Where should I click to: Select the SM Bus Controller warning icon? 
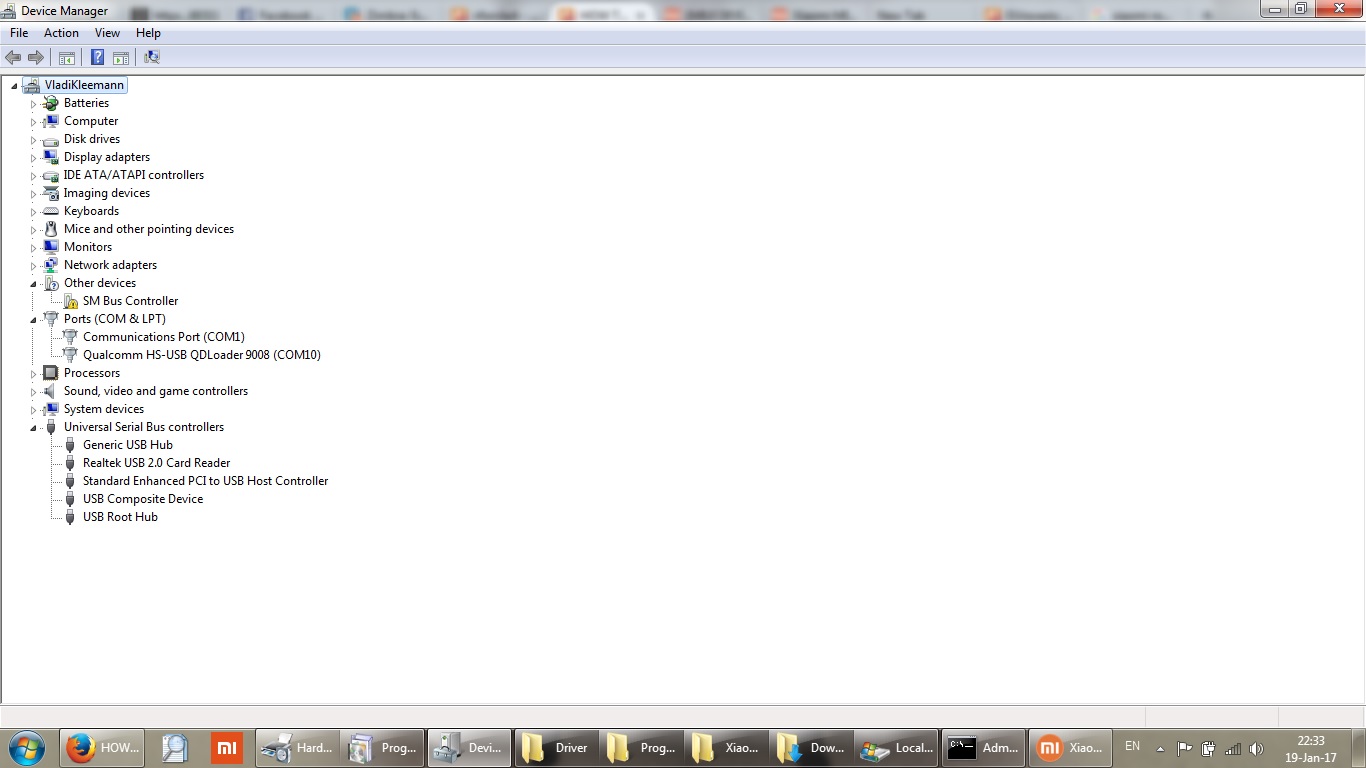pos(70,301)
